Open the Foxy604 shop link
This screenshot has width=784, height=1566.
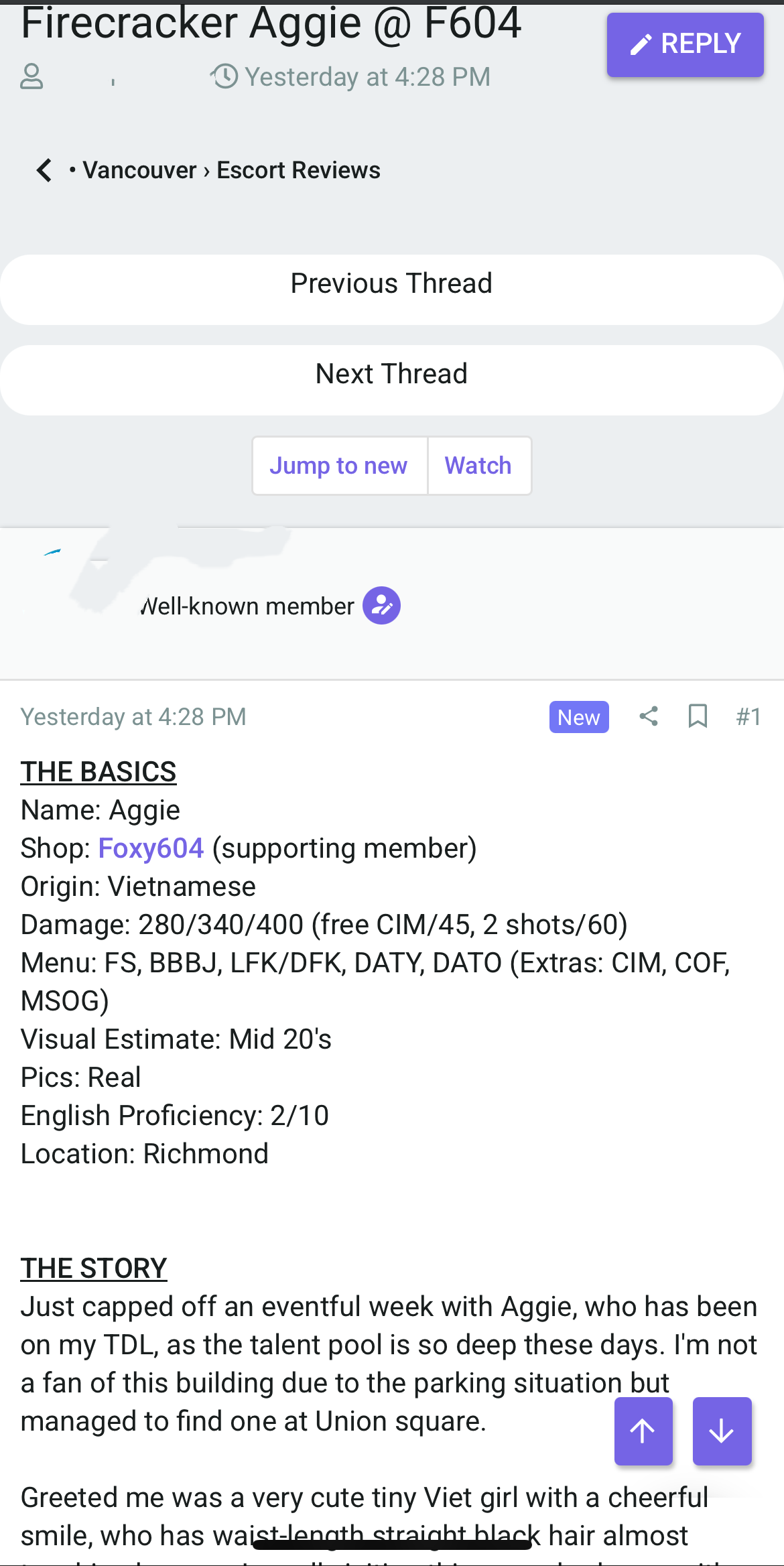(151, 848)
